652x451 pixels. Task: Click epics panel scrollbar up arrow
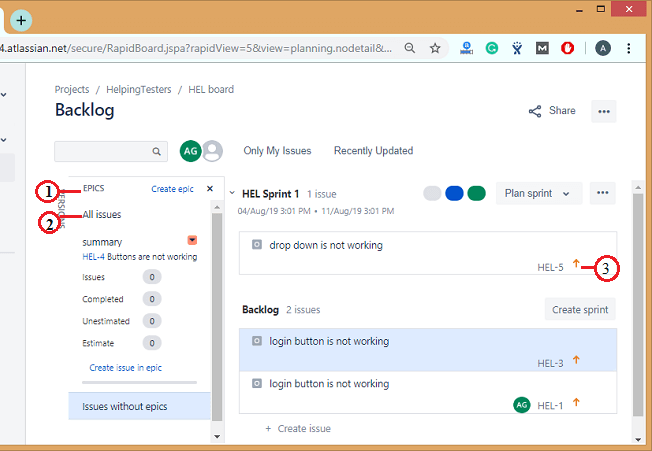217,207
